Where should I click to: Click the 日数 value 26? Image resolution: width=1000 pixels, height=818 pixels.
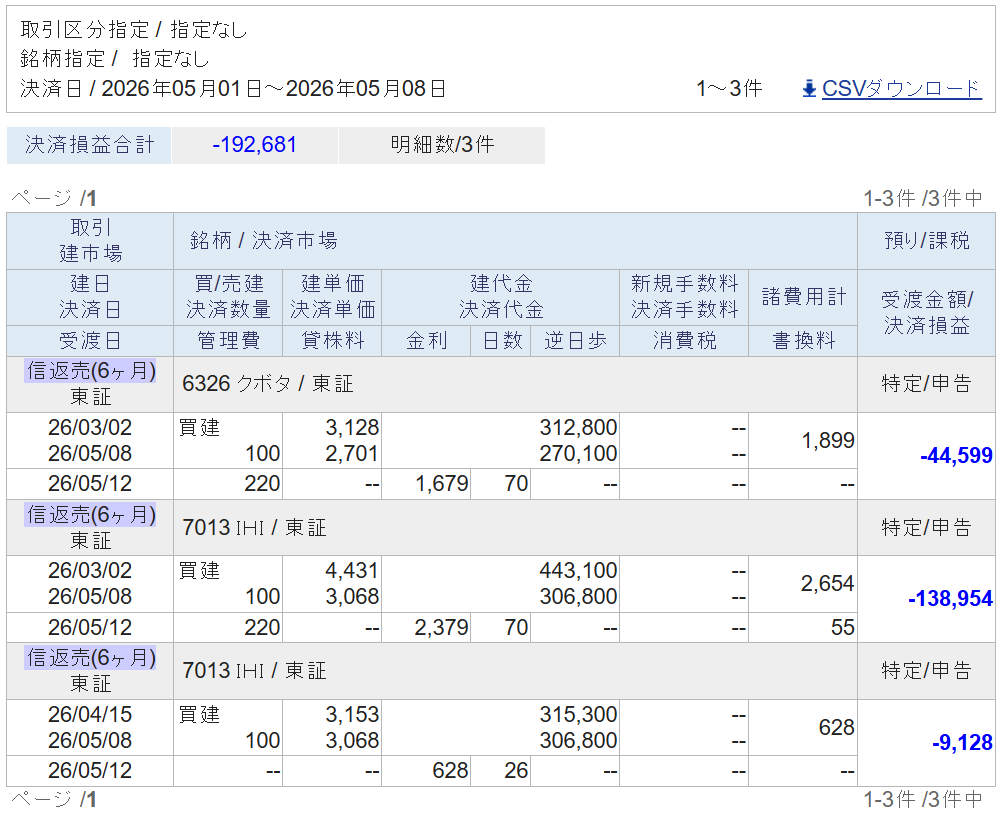point(516,770)
